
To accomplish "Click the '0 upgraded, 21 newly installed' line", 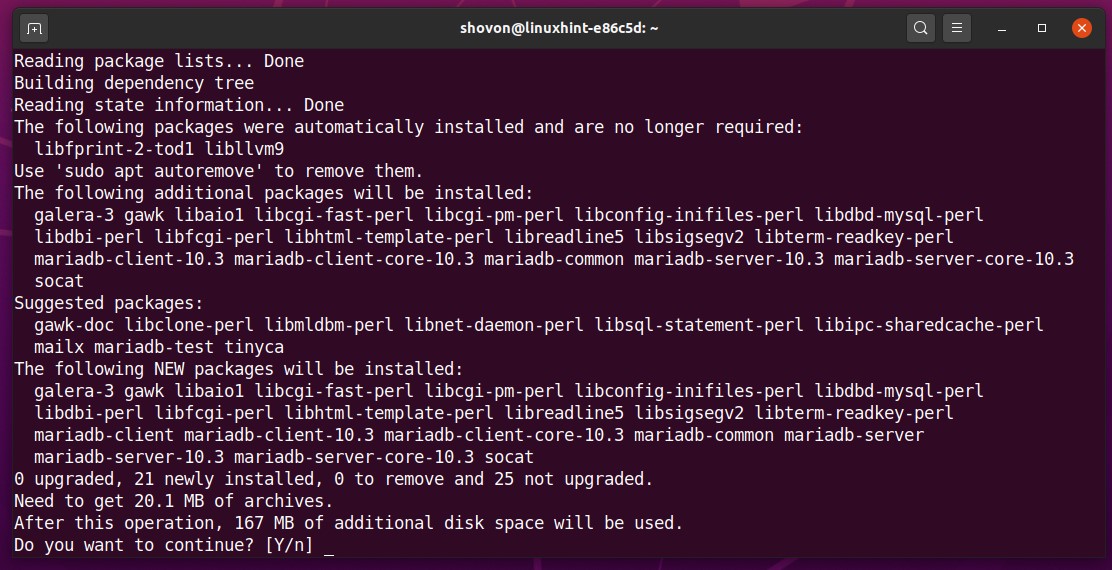I will click(333, 479).
